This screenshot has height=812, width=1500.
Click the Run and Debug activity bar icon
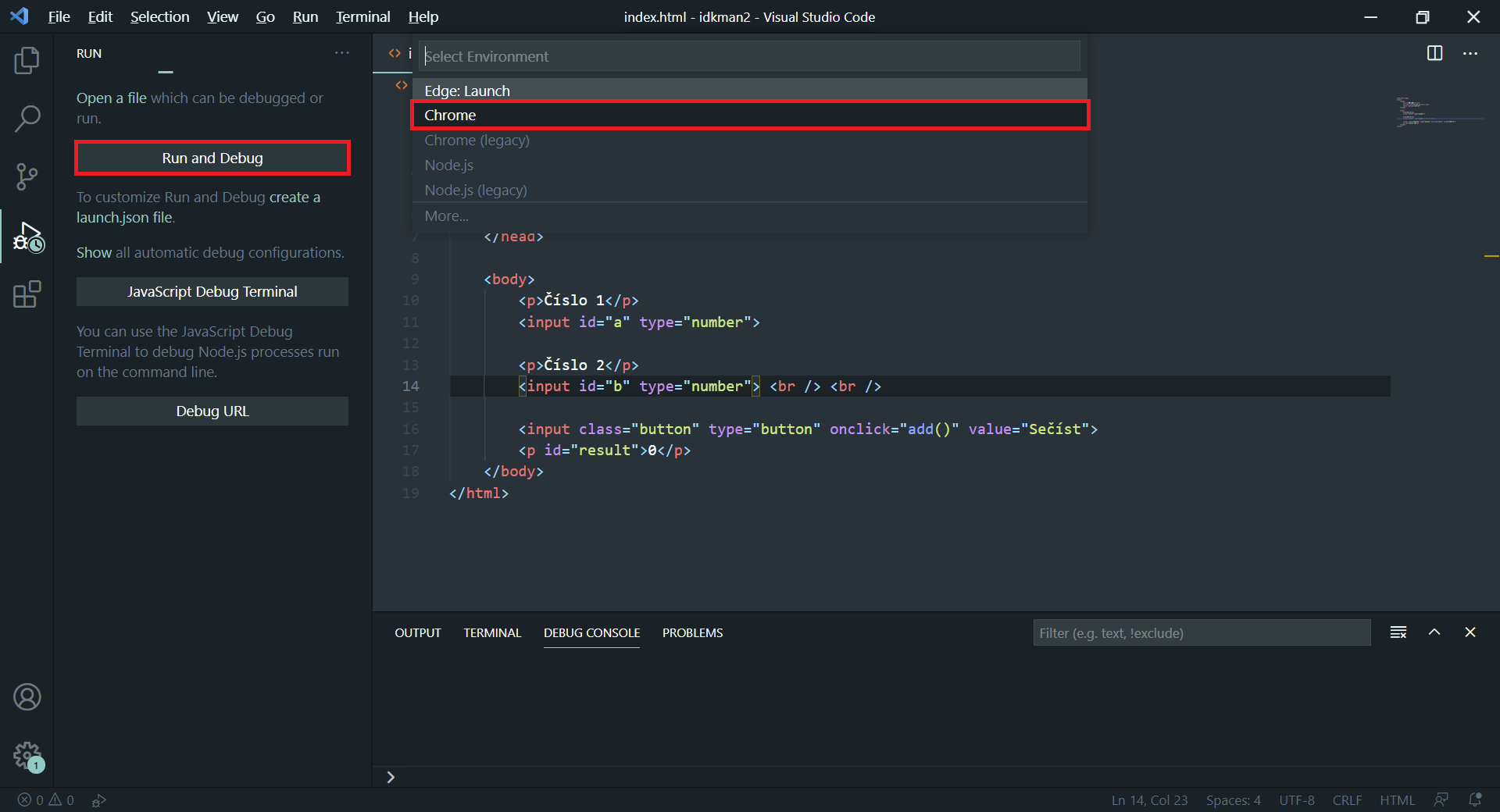[x=27, y=237]
